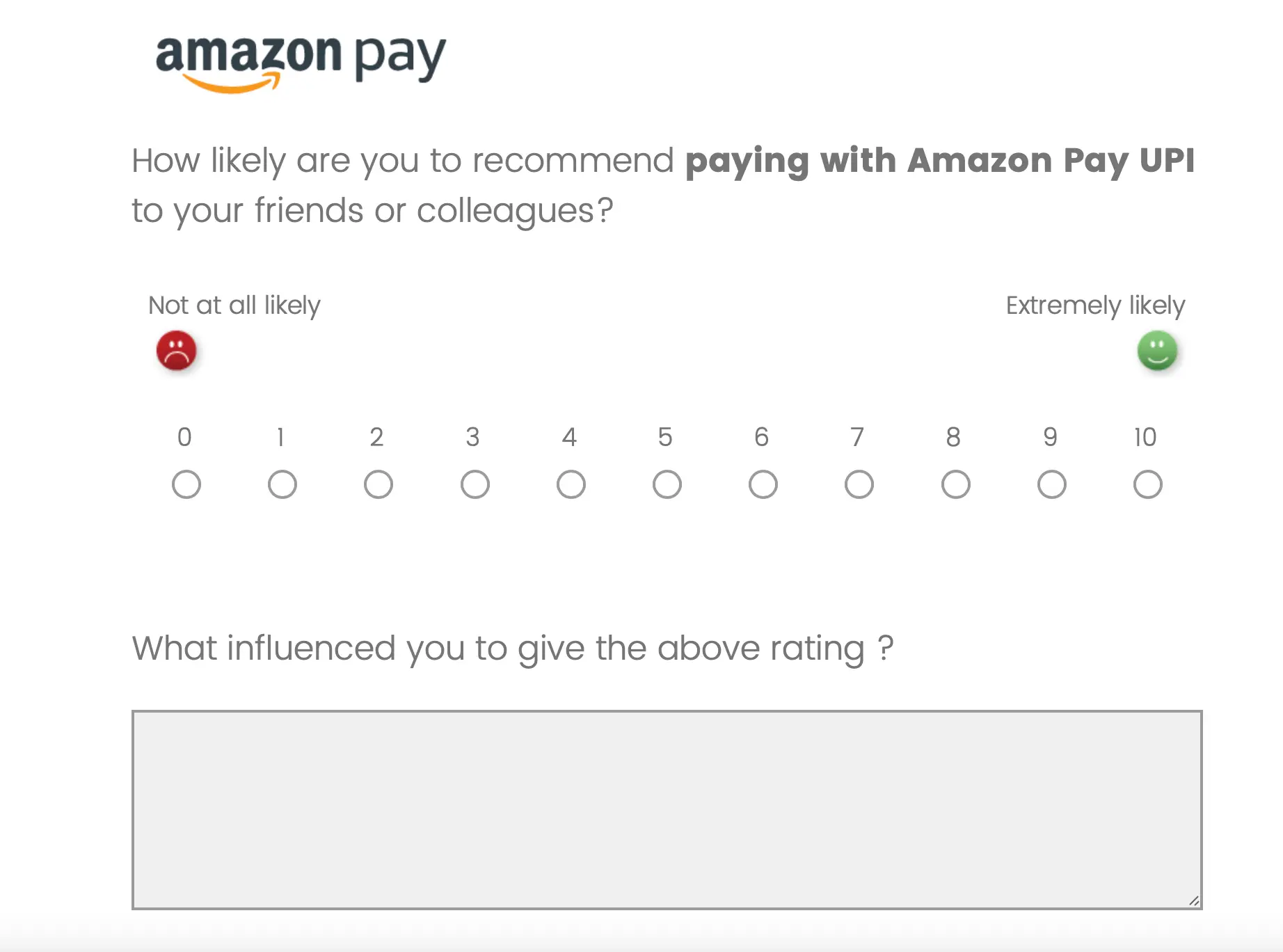This screenshot has height=952, width=1283.
Task: Select rating 10 on the scale
Action: [x=1147, y=483]
